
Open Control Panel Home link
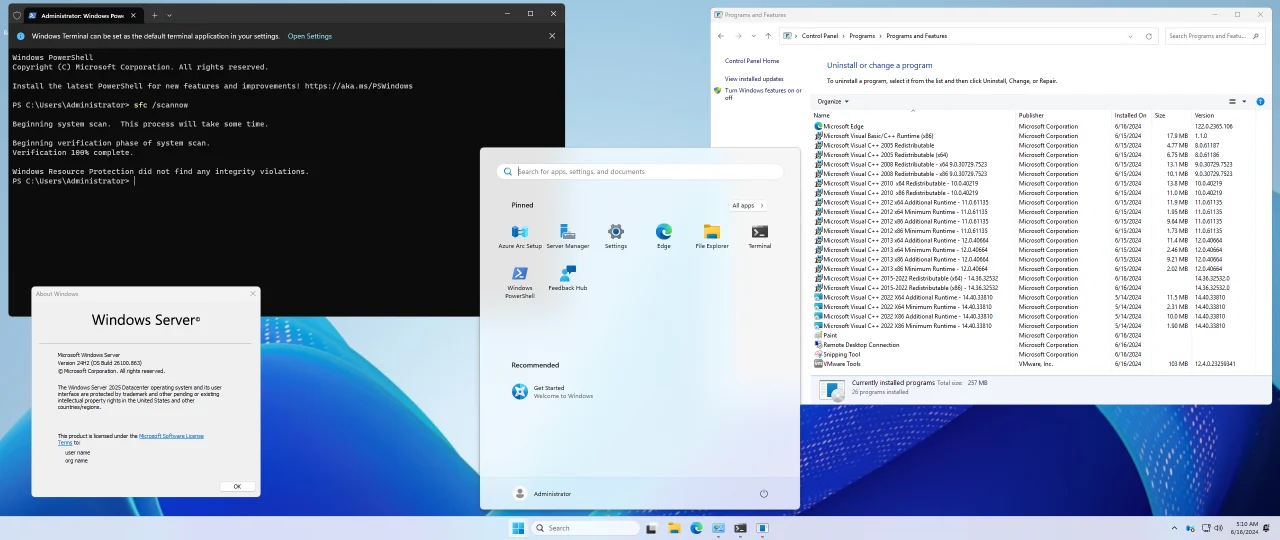click(752, 61)
